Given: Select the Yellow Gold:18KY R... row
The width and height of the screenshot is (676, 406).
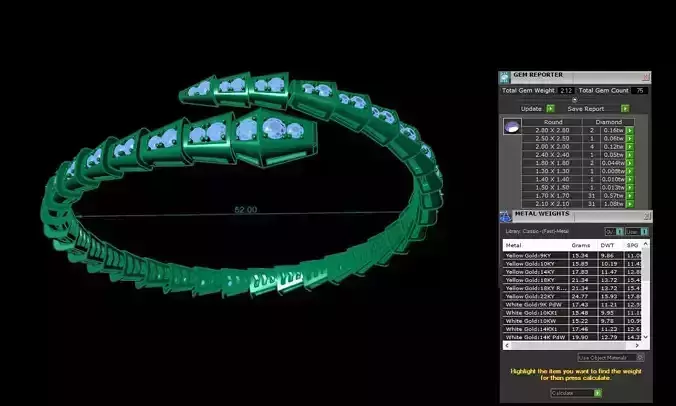Looking at the screenshot, I should 572,288.
